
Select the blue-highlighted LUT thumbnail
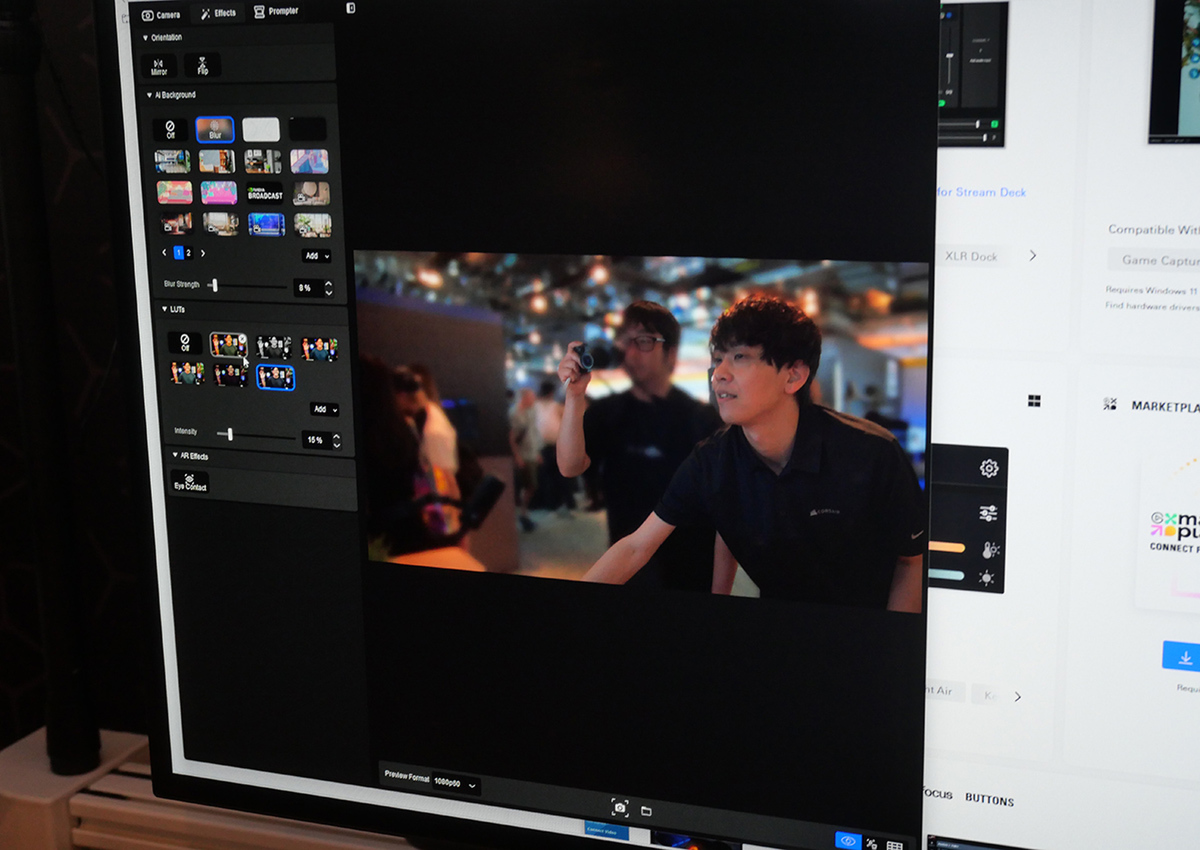[x=275, y=377]
